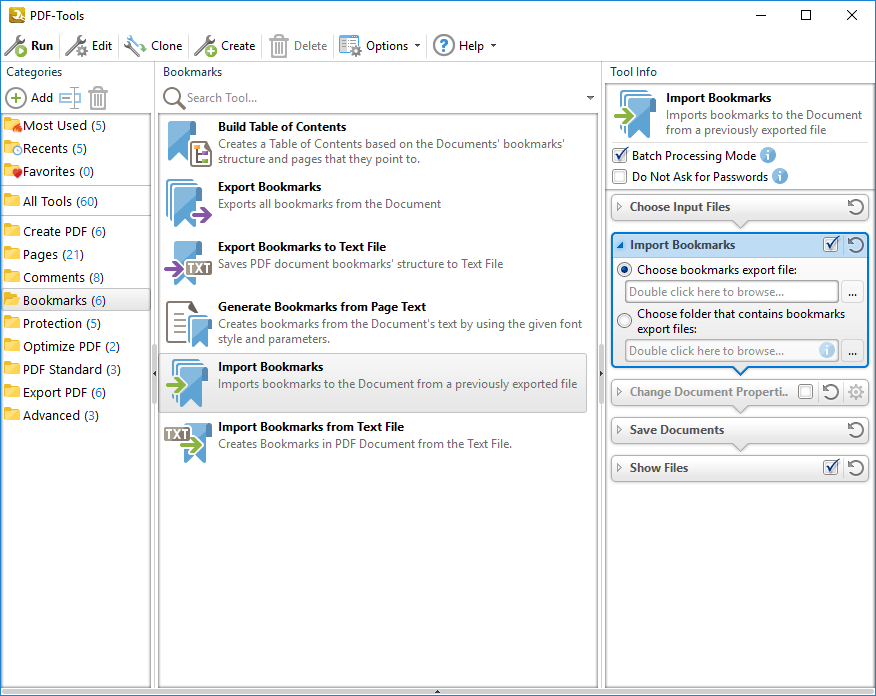Image resolution: width=876 pixels, height=696 pixels.
Task: Select the Comments category
Action: tap(76, 277)
